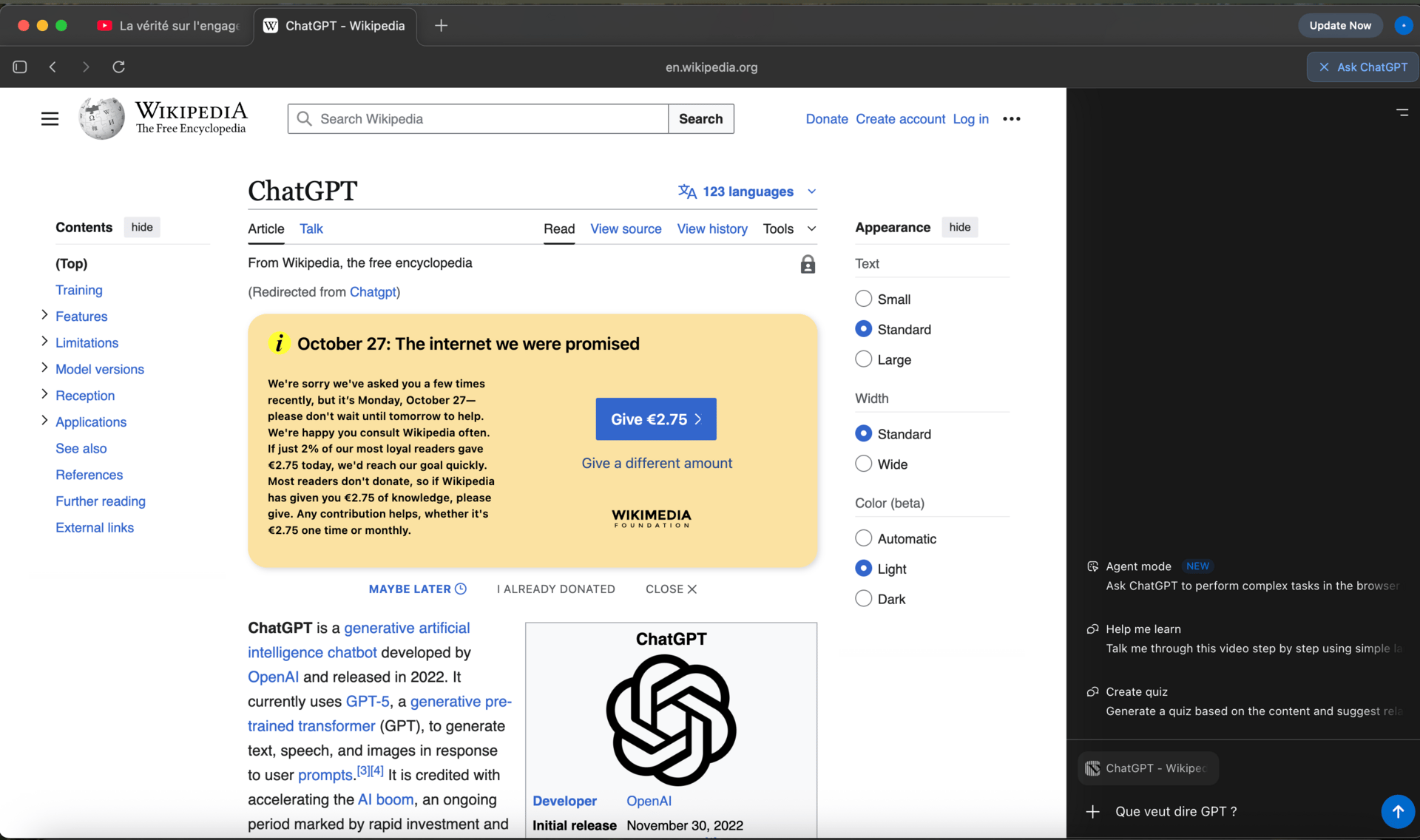Select Wide width setting
Viewport: 1420px width, 840px height.
[x=863, y=464]
